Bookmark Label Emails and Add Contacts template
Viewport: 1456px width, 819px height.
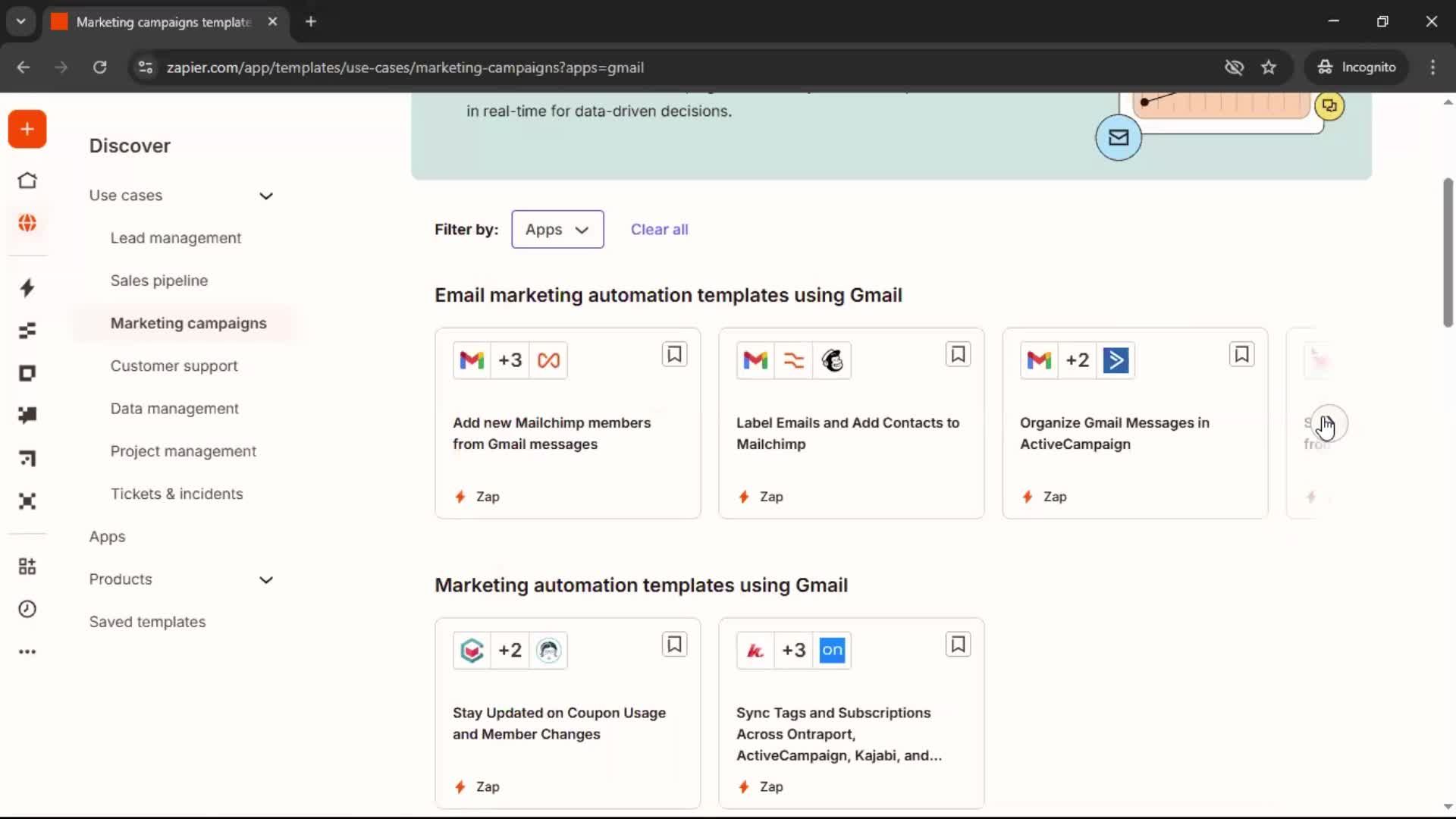point(958,354)
